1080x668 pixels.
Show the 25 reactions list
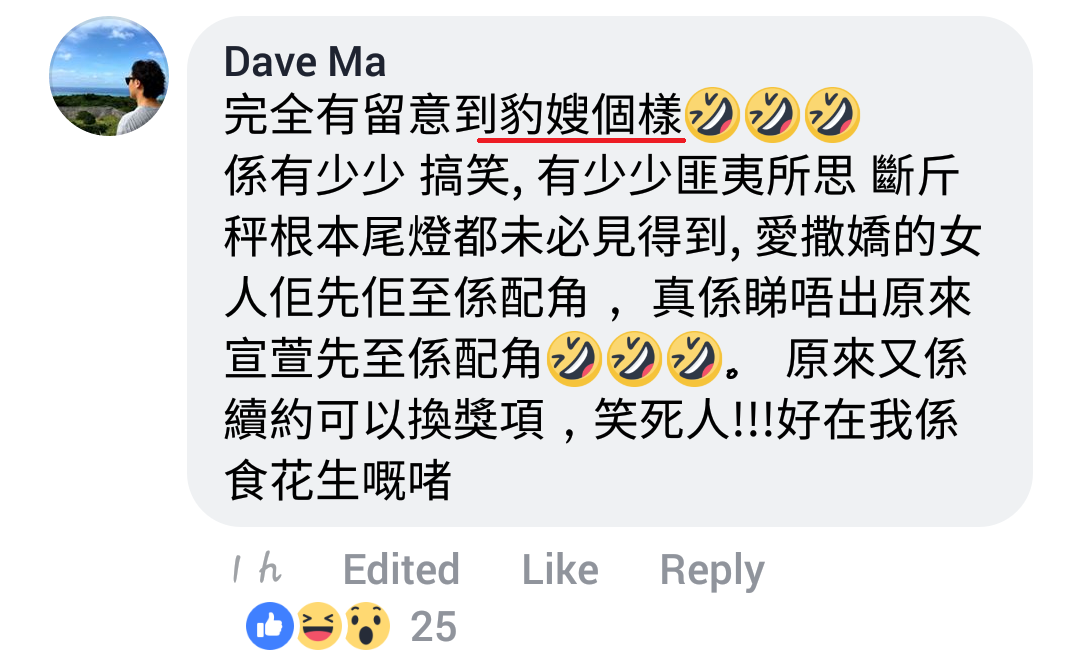(x=433, y=627)
